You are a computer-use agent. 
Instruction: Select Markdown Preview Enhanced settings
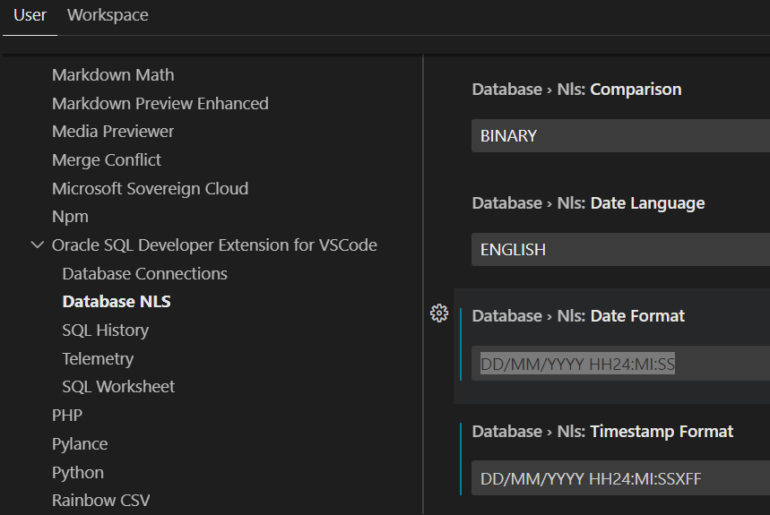tap(160, 103)
